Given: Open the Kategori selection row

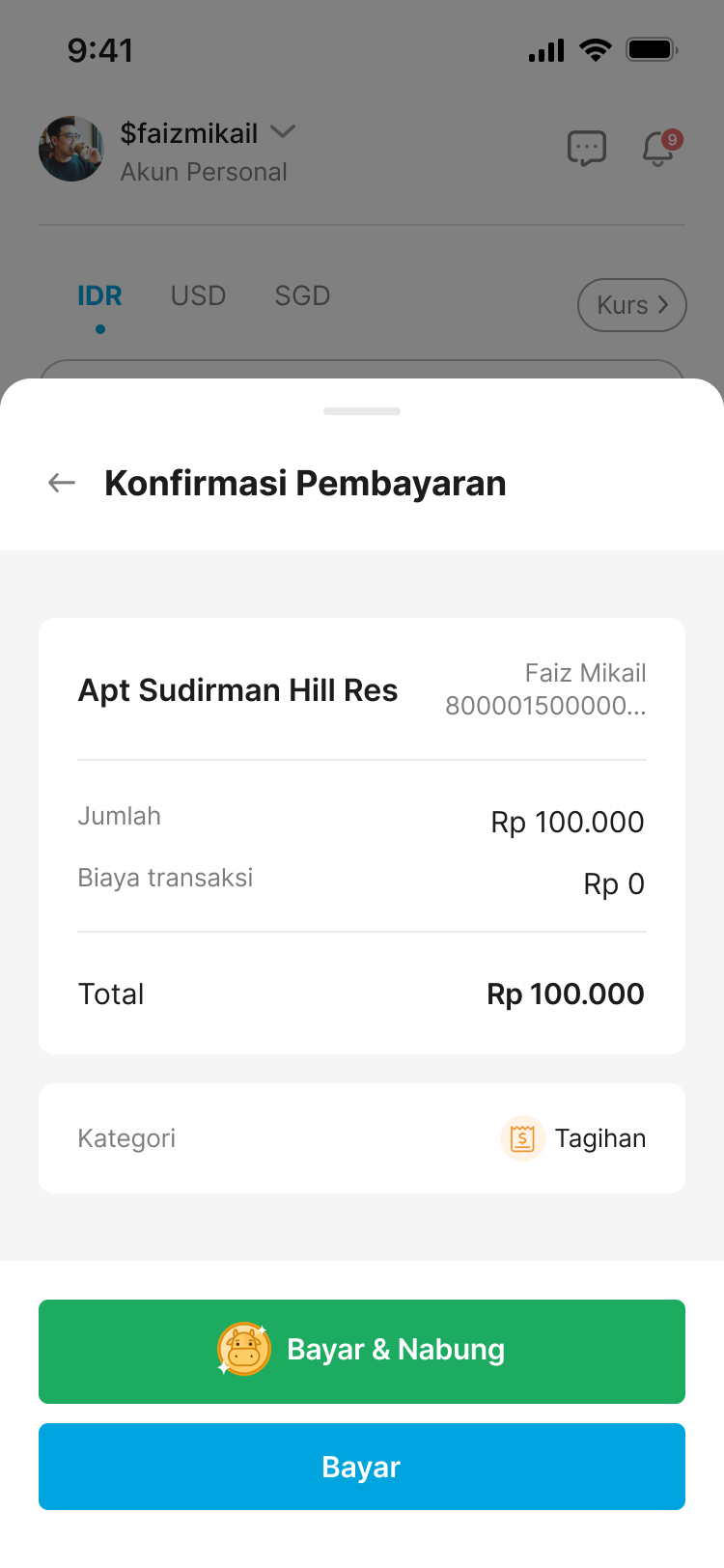Looking at the screenshot, I should coord(362,1138).
